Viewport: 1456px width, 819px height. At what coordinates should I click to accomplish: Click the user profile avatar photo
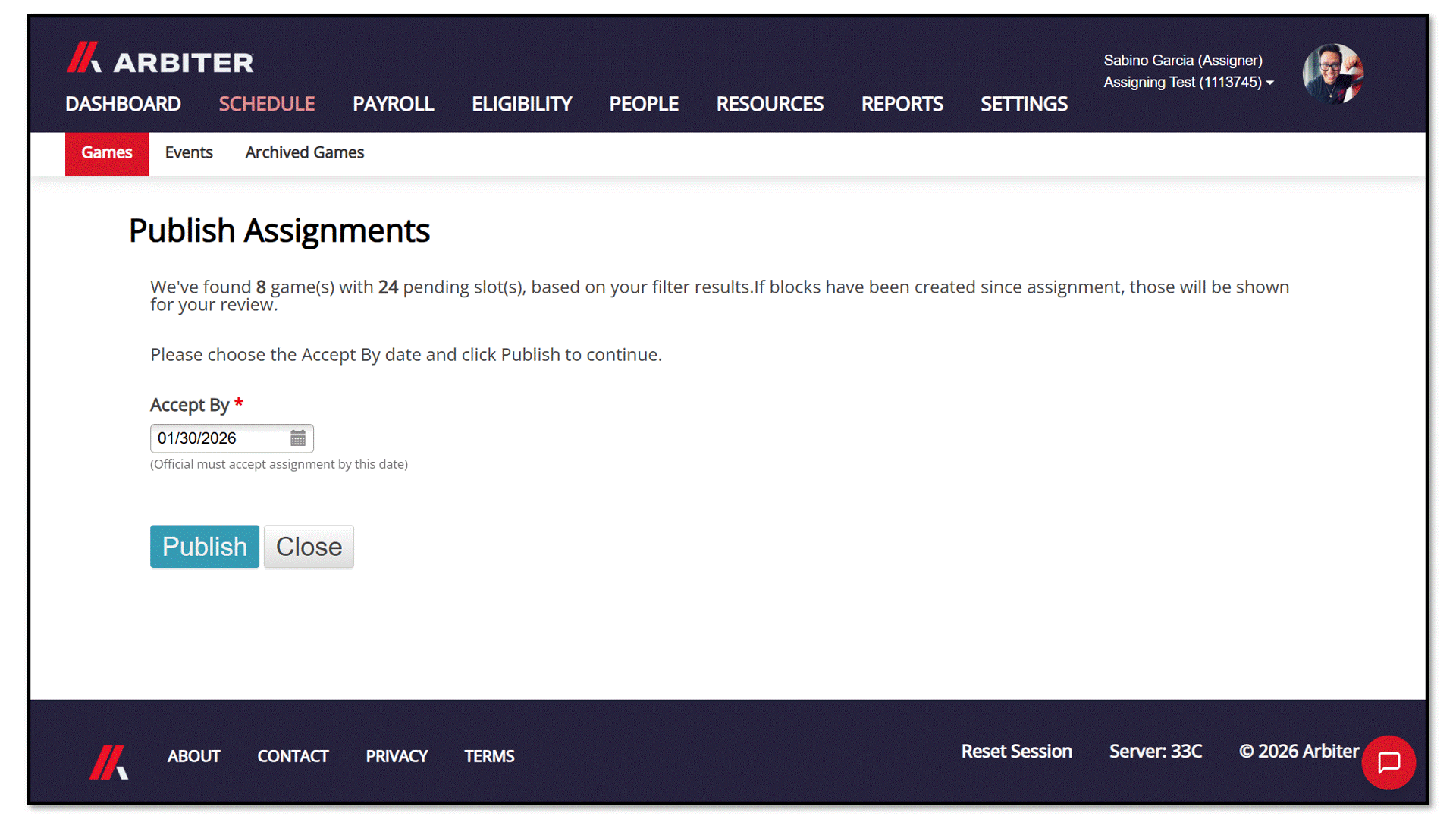[1333, 74]
